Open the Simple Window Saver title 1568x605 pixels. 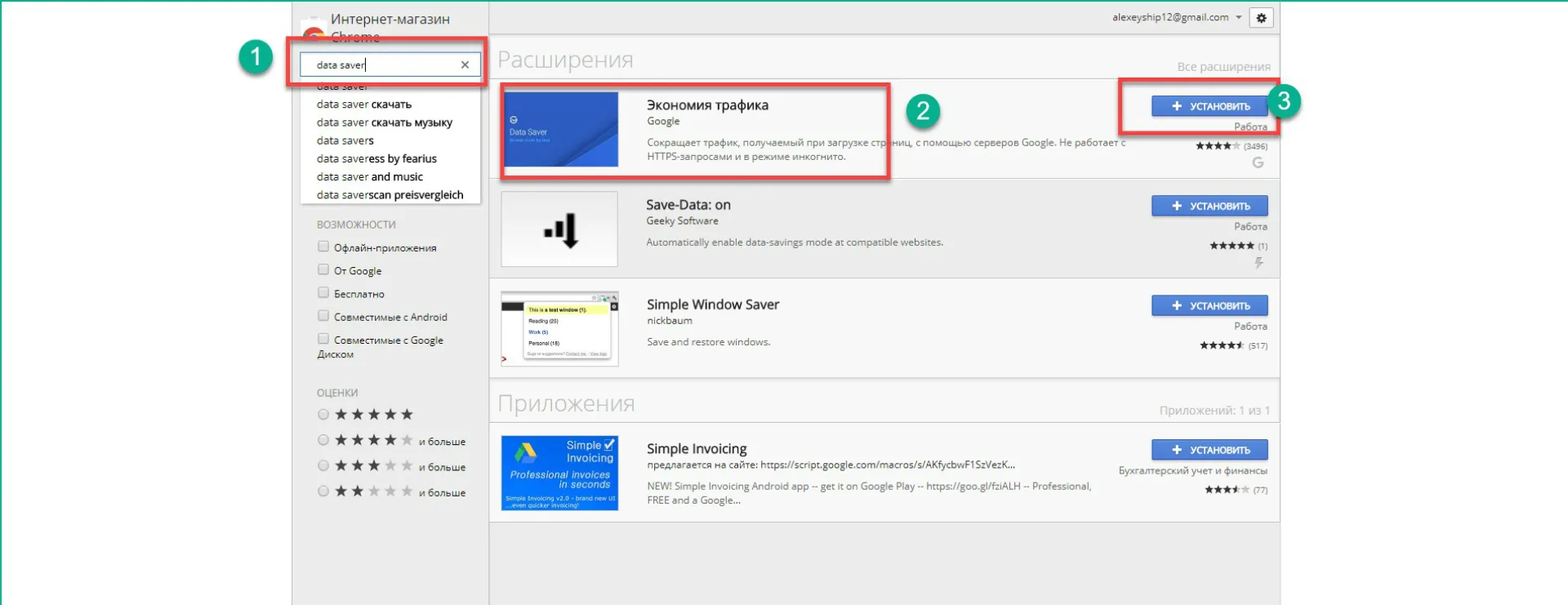click(x=713, y=305)
